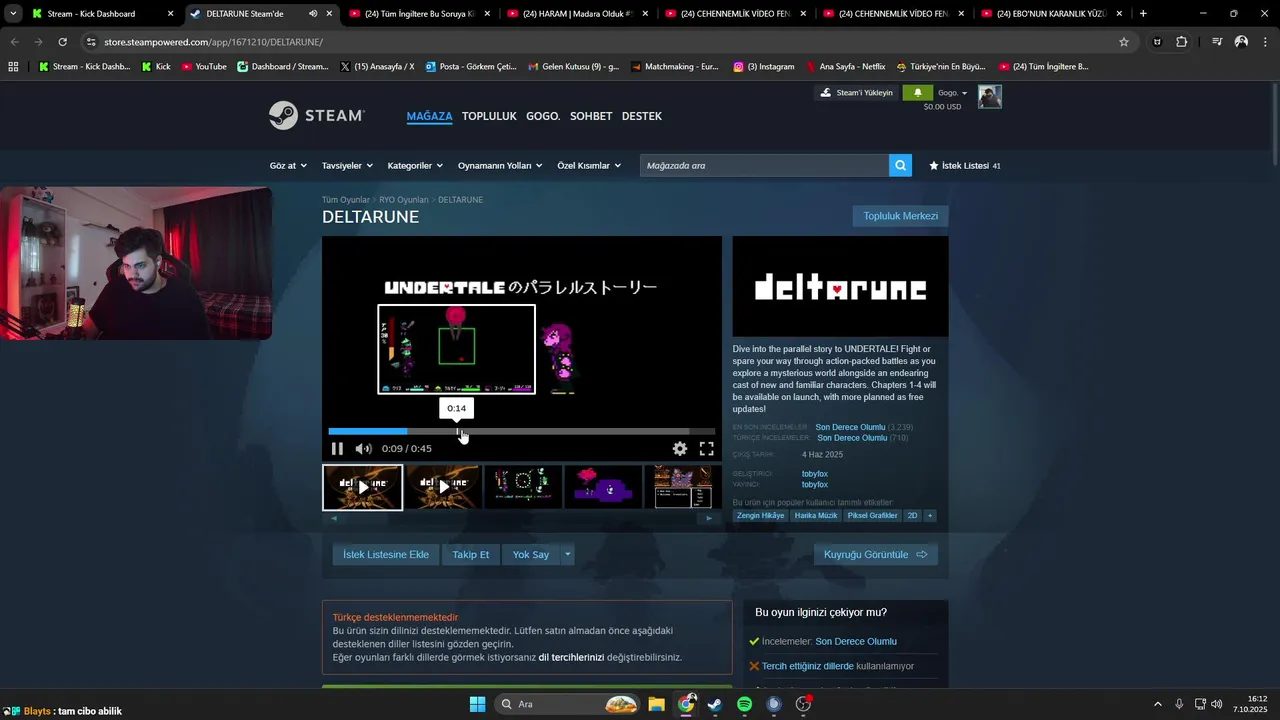Show hidden system tray icons
Screen dimensions: 1280x720
(1158, 704)
